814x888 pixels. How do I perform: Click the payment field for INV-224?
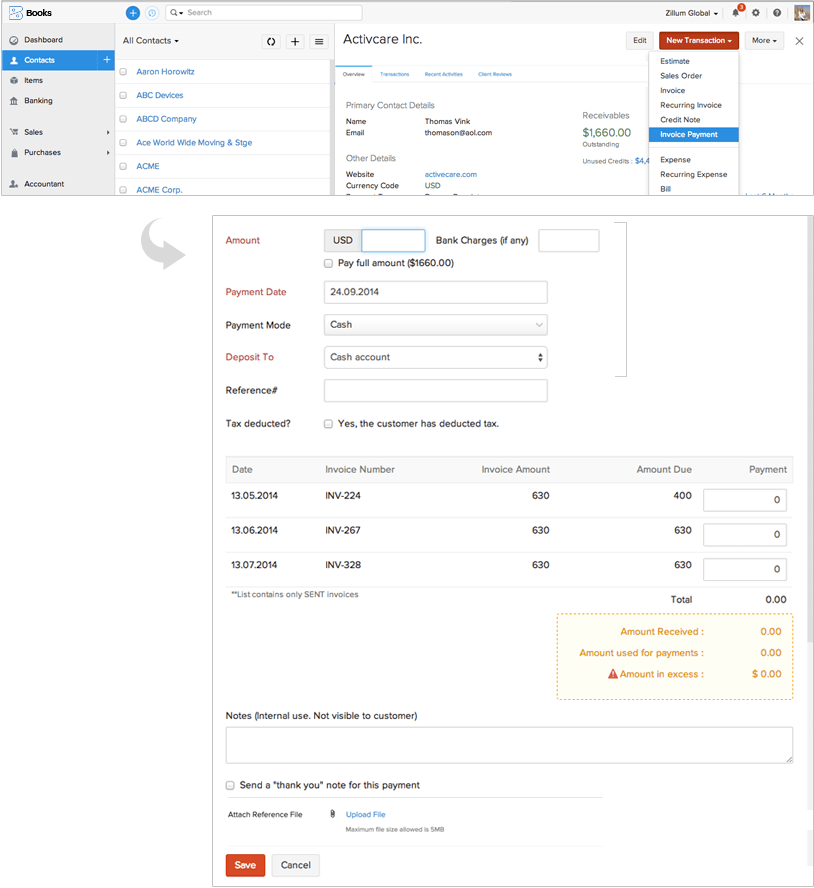[744, 500]
